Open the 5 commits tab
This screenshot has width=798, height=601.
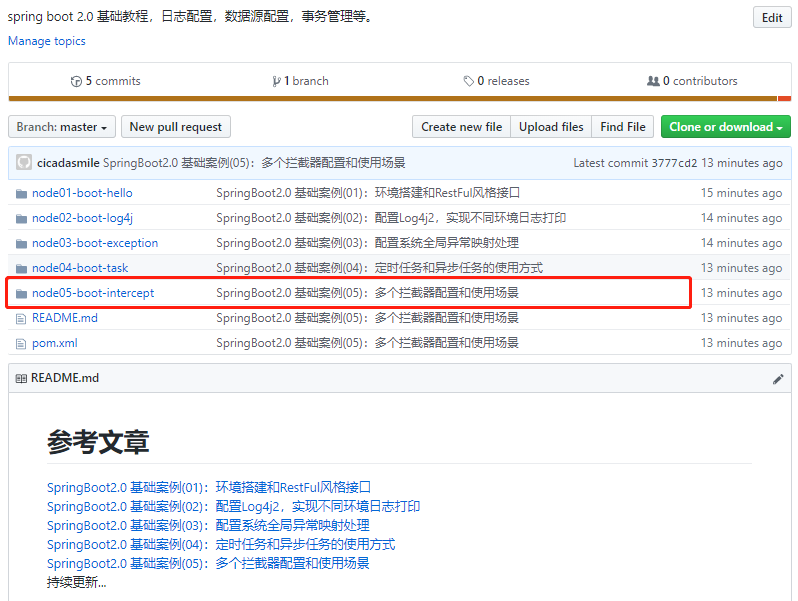pyautogui.click(x=106, y=81)
